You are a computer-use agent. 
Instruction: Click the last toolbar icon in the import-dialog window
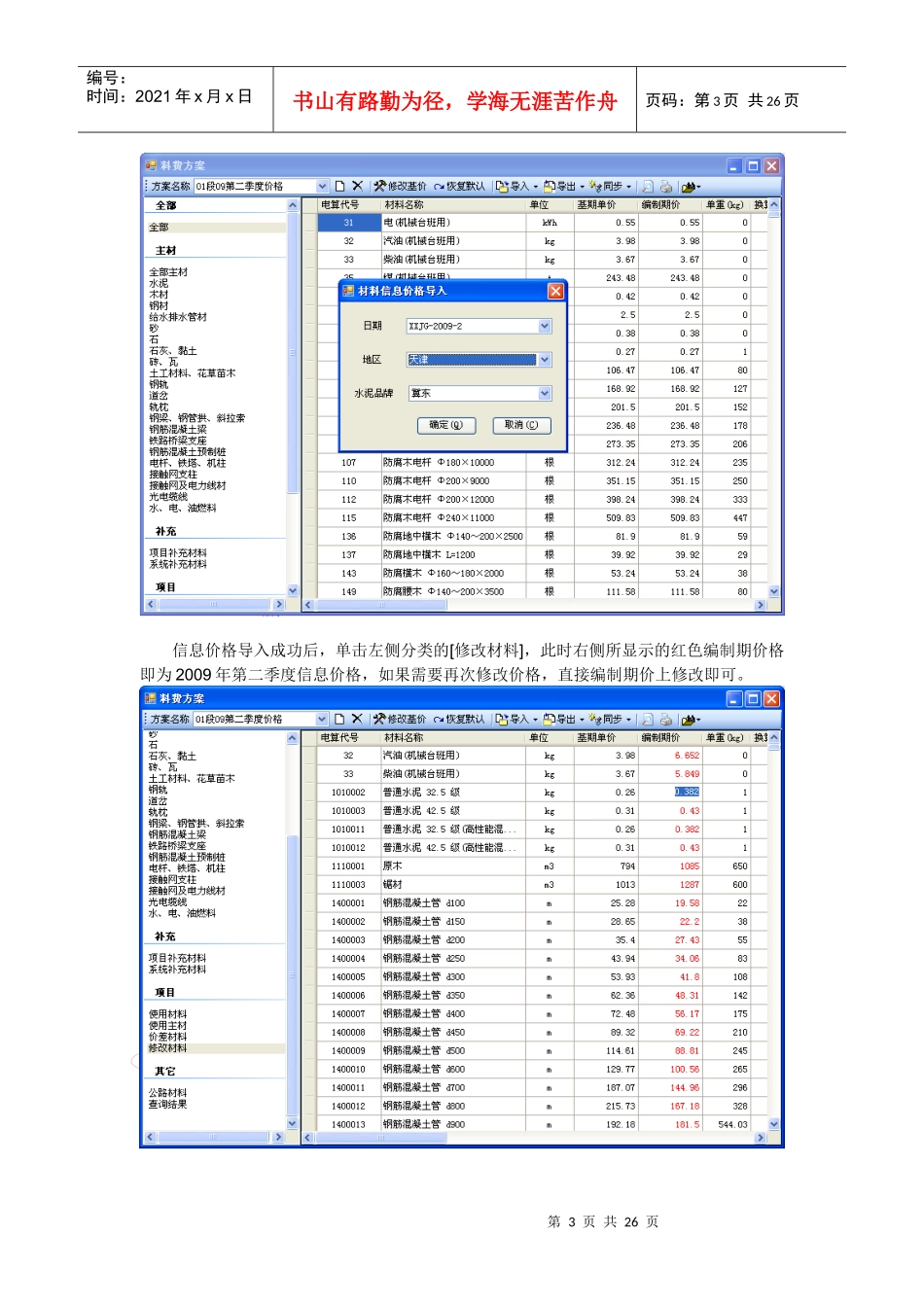tap(690, 186)
